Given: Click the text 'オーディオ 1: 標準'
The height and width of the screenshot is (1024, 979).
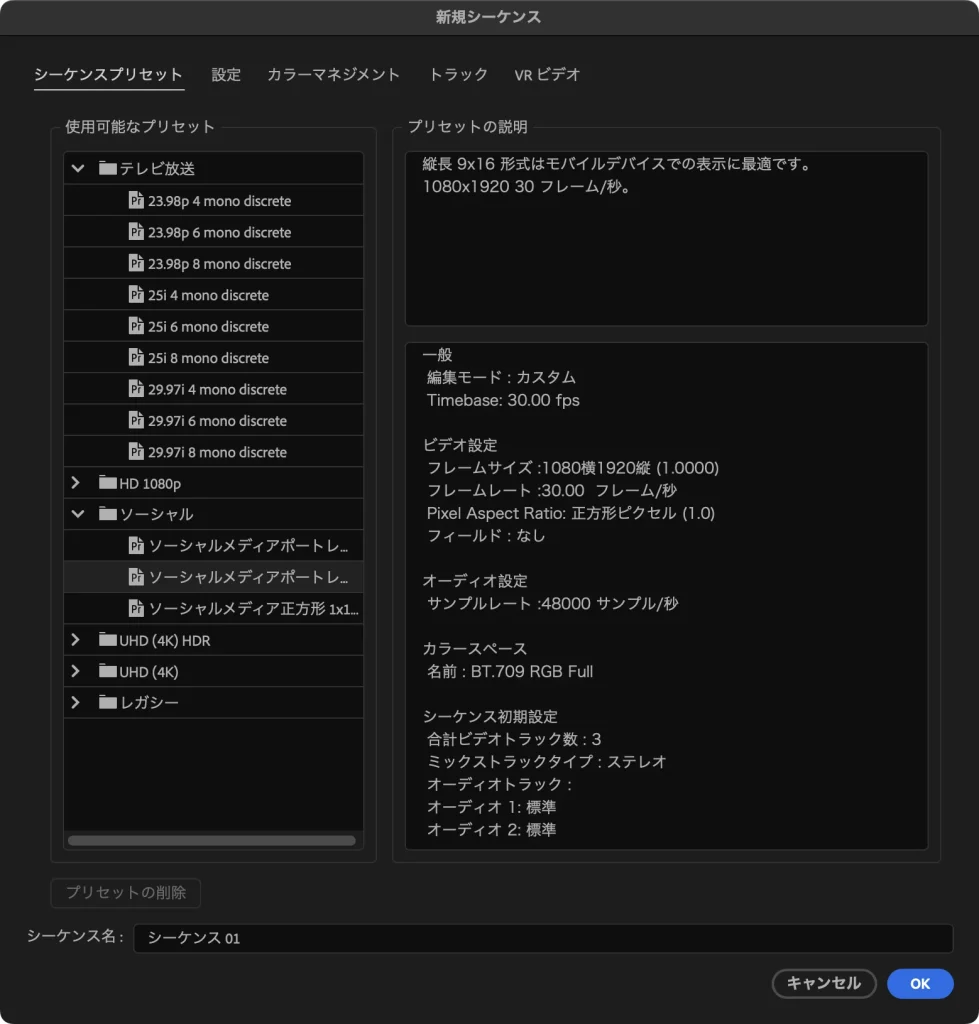Looking at the screenshot, I should 491,807.
